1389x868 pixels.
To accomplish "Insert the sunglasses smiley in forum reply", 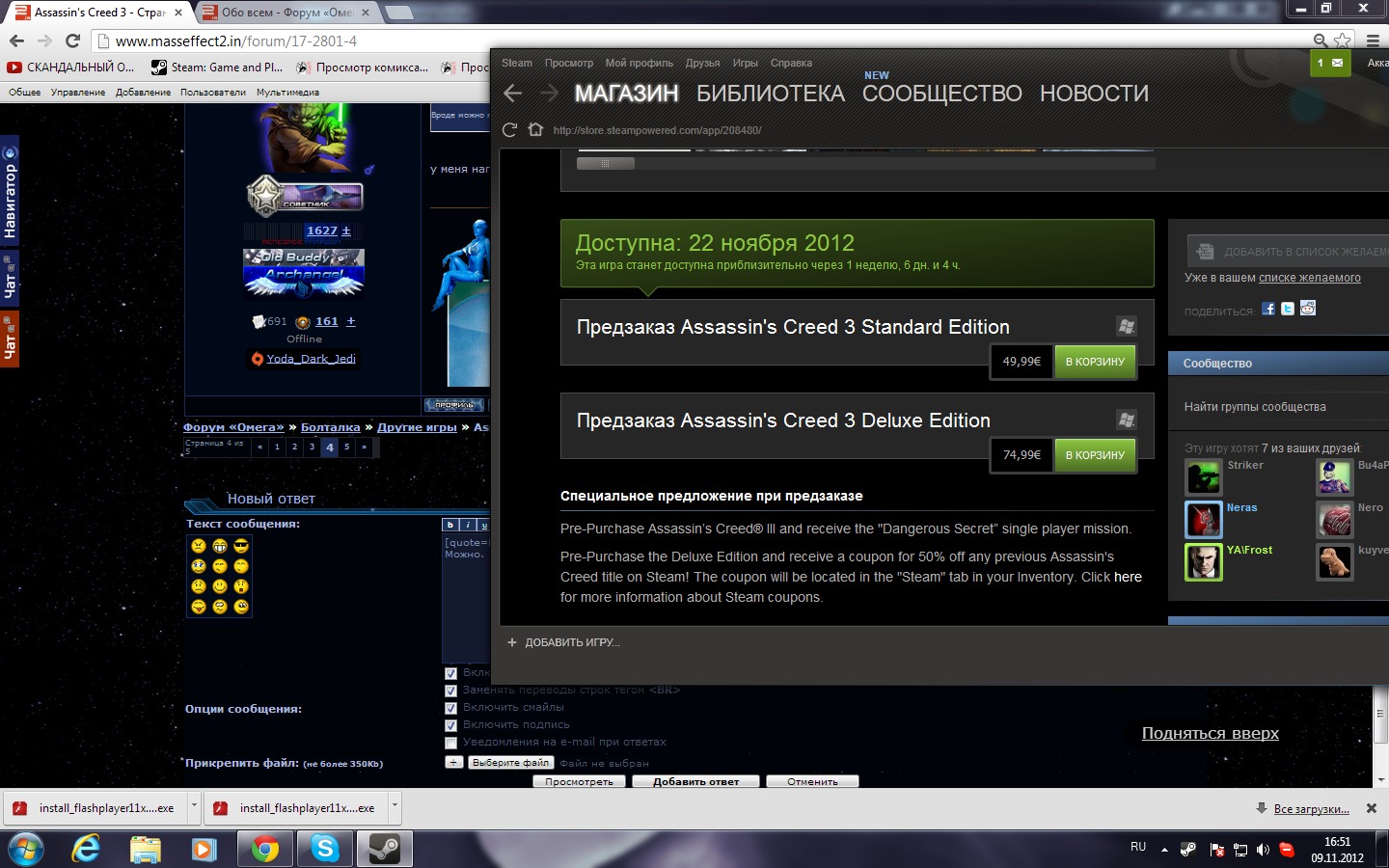I will (241, 546).
